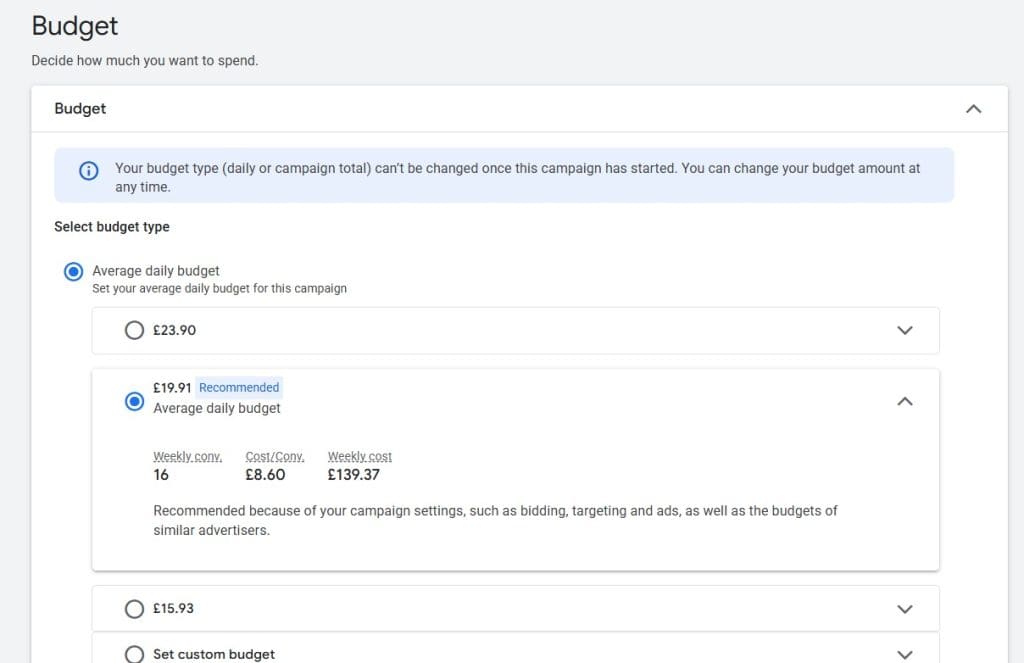
Task: Click the Recommended badge beside £19.91
Action: click(239, 387)
